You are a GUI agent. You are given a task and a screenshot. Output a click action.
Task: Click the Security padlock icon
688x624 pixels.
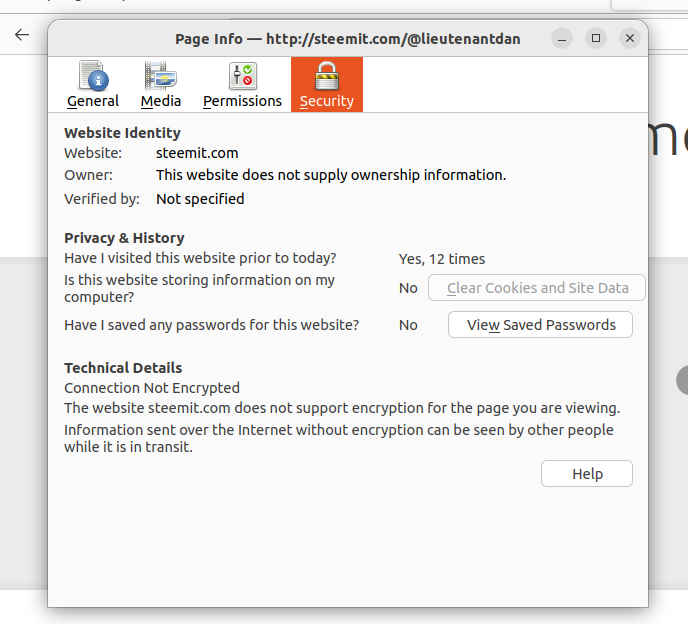[327, 76]
